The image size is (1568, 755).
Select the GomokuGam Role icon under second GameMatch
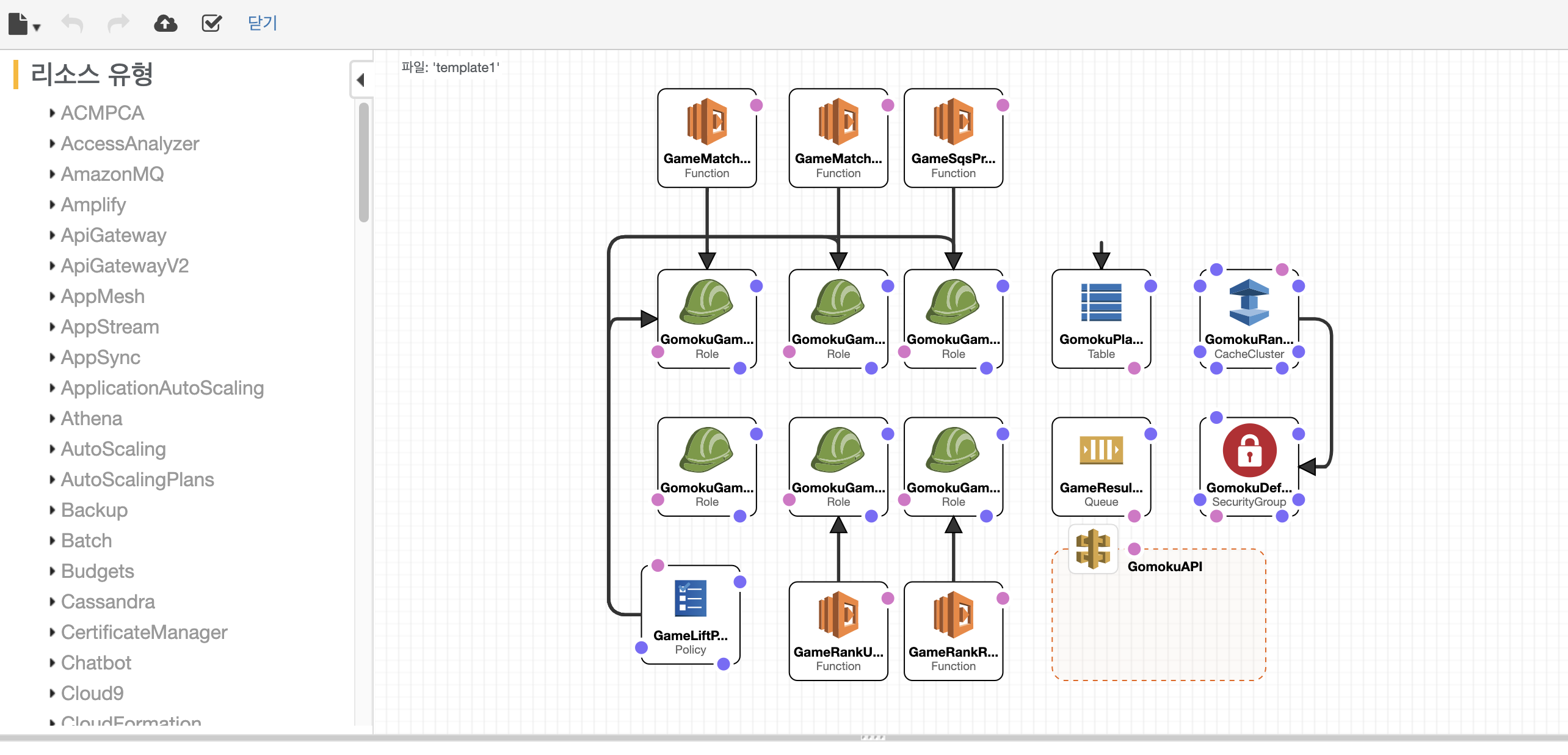coord(838,302)
